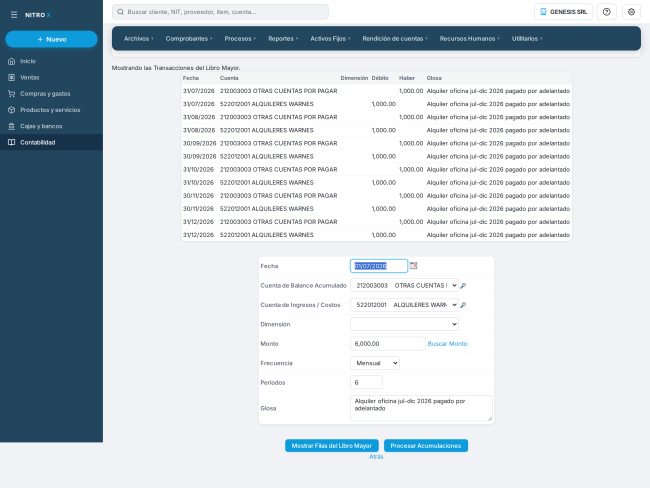Expand Cuenta de Ingresos / Costos dropdown
The width and height of the screenshot is (650, 488).
pyautogui.click(x=404, y=305)
